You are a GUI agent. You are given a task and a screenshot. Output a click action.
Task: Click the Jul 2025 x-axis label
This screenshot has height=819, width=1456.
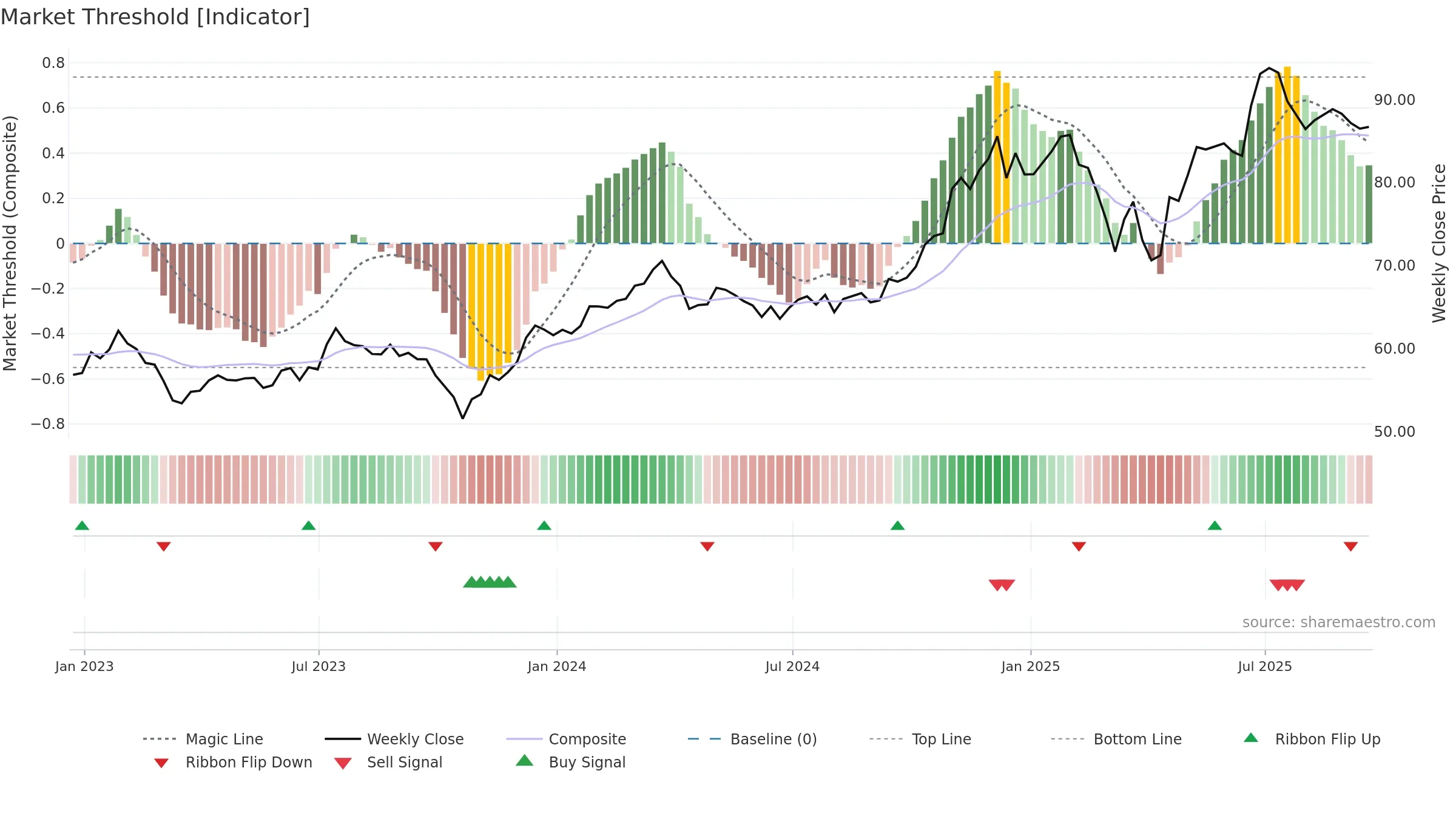pos(1265,666)
